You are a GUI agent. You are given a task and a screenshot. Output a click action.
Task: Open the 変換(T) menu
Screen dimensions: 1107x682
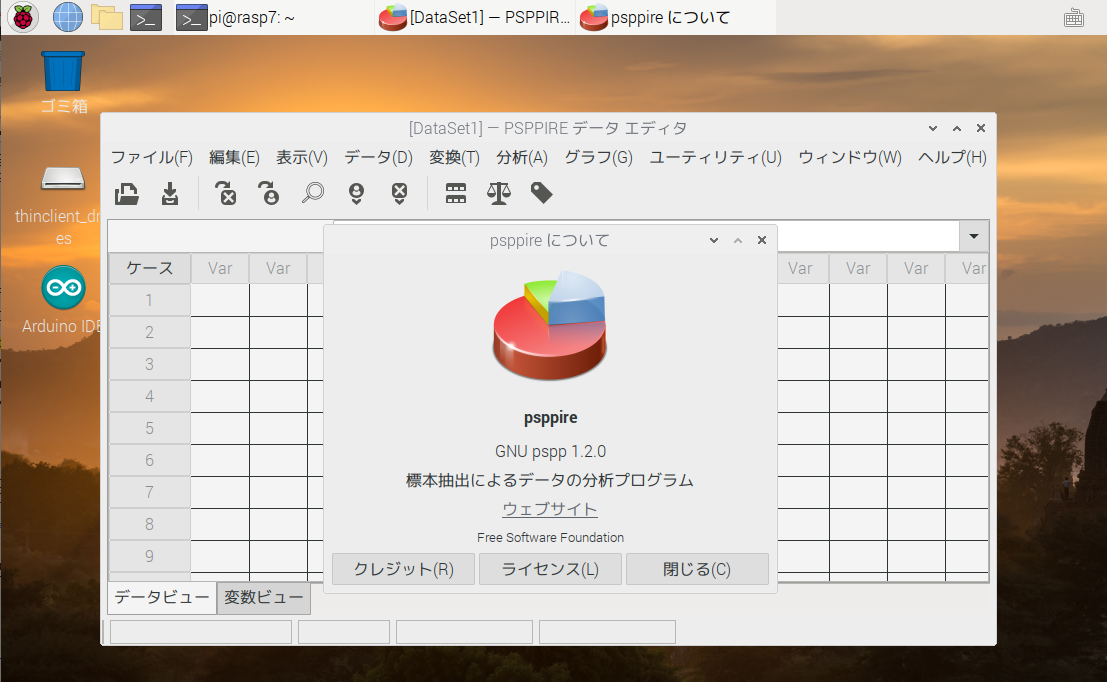(x=455, y=157)
